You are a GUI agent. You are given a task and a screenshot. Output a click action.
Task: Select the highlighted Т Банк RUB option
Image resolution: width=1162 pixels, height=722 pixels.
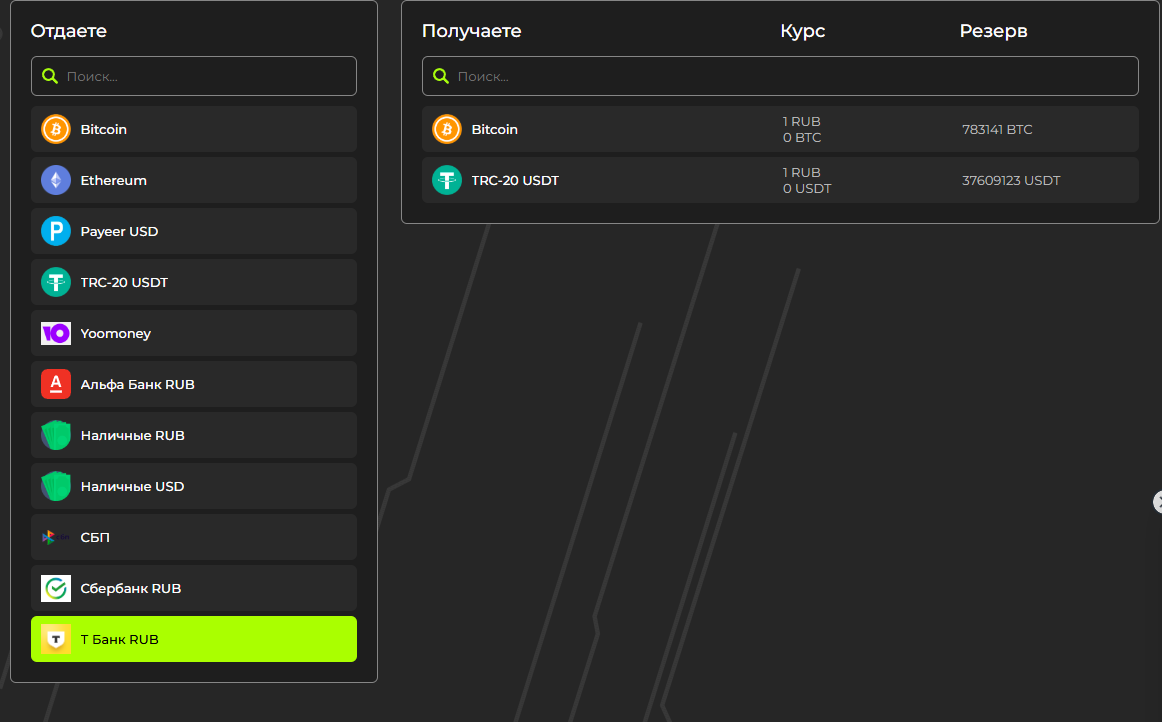tap(194, 639)
